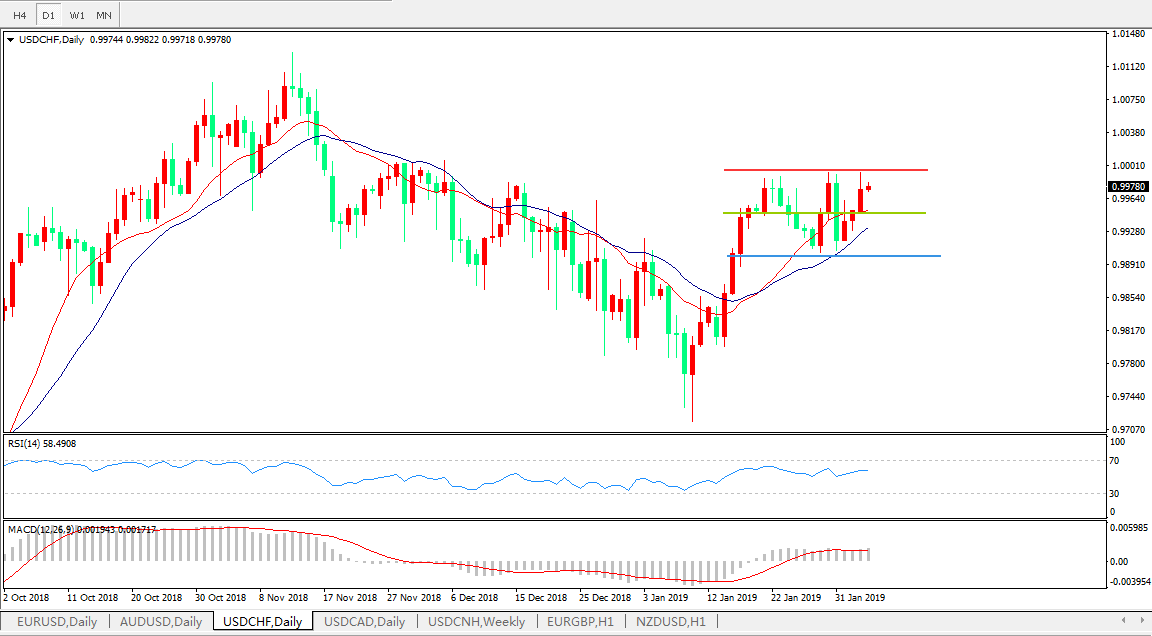Switch to the EURGBP,H1 tab

pos(580,622)
